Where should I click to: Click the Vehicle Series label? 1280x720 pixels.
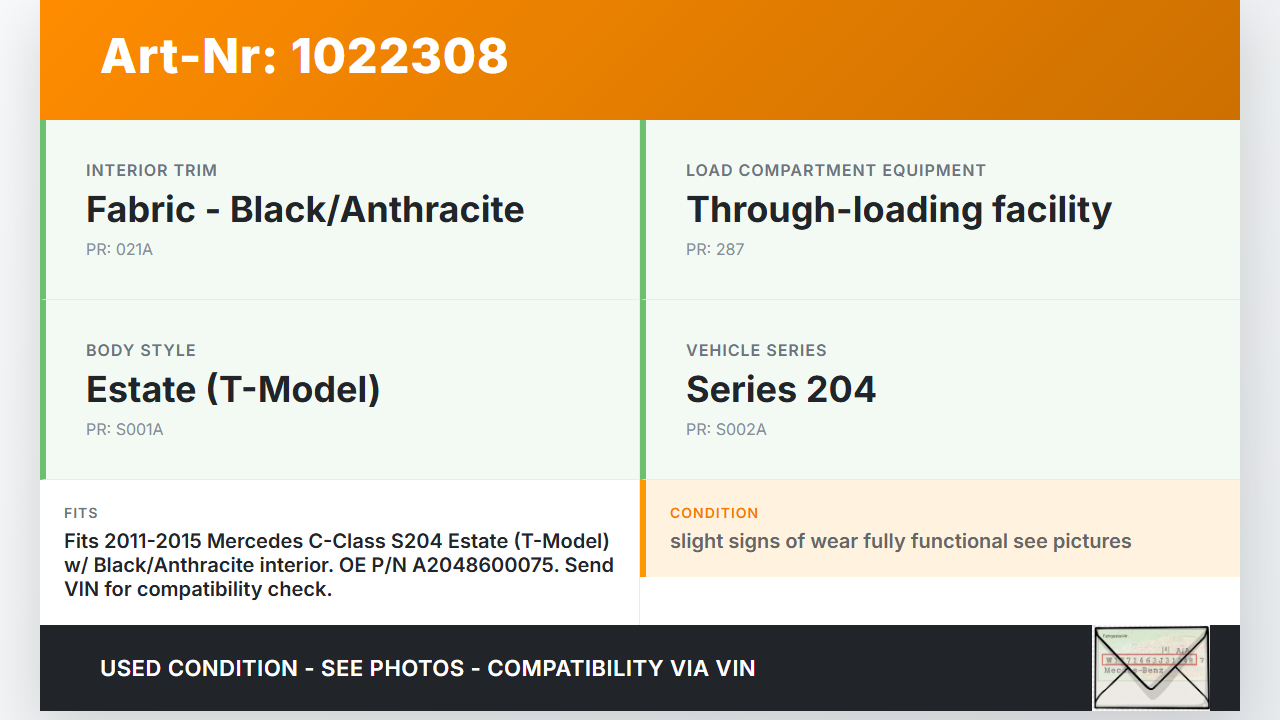756,350
